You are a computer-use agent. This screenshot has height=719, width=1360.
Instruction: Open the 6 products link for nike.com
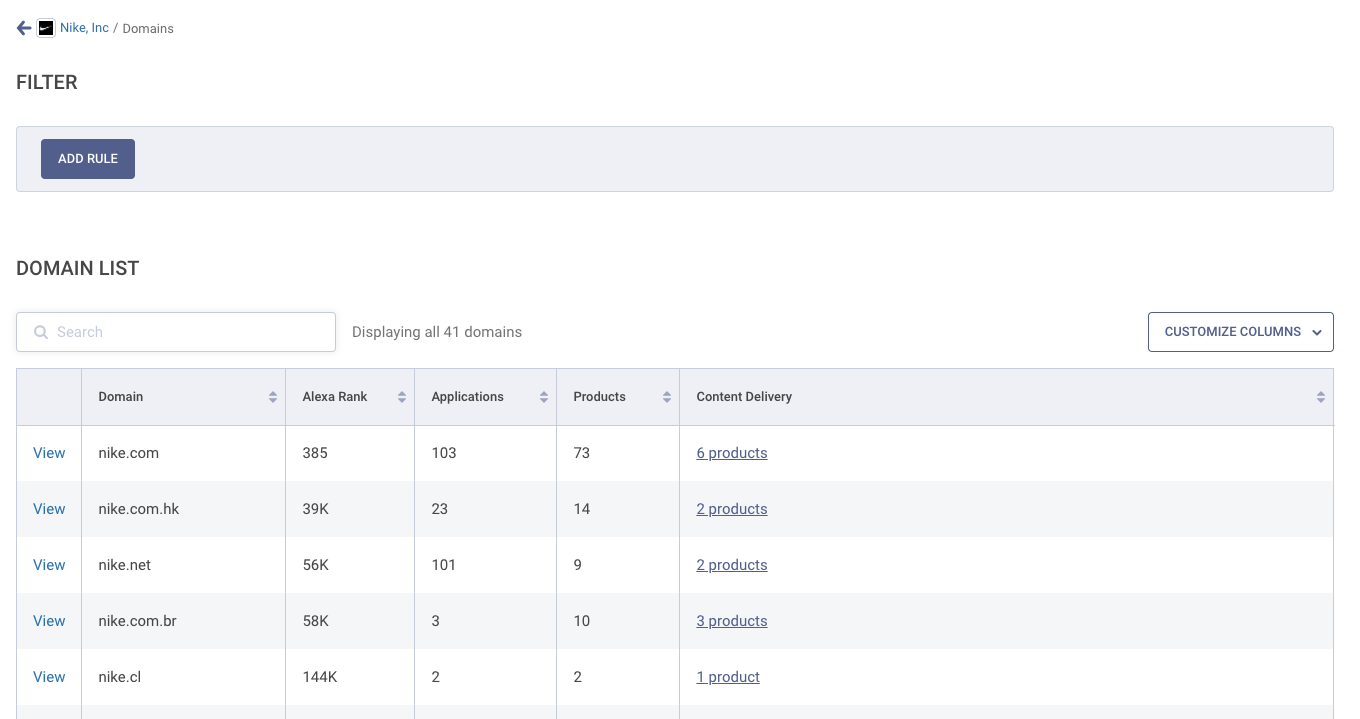point(731,453)
